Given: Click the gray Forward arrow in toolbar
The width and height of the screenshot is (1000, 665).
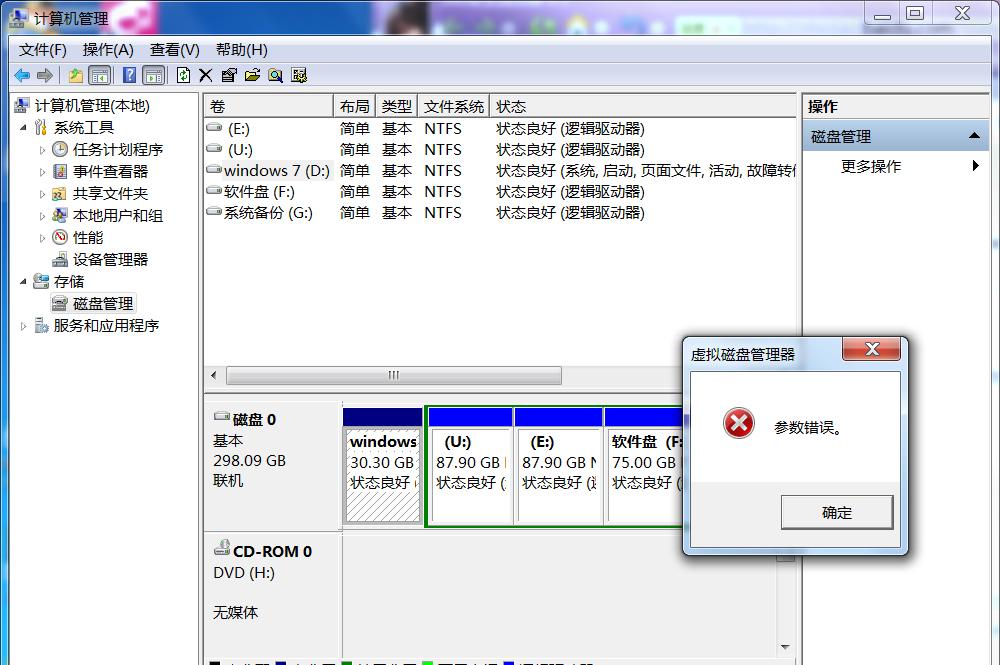Looking at the screenshot, I should pos(45,76).
